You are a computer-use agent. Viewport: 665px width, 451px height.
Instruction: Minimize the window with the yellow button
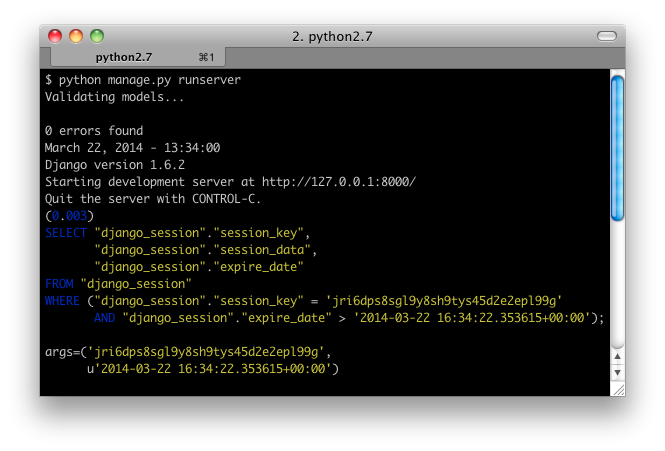pyautogui.click(x=76, y=36)
